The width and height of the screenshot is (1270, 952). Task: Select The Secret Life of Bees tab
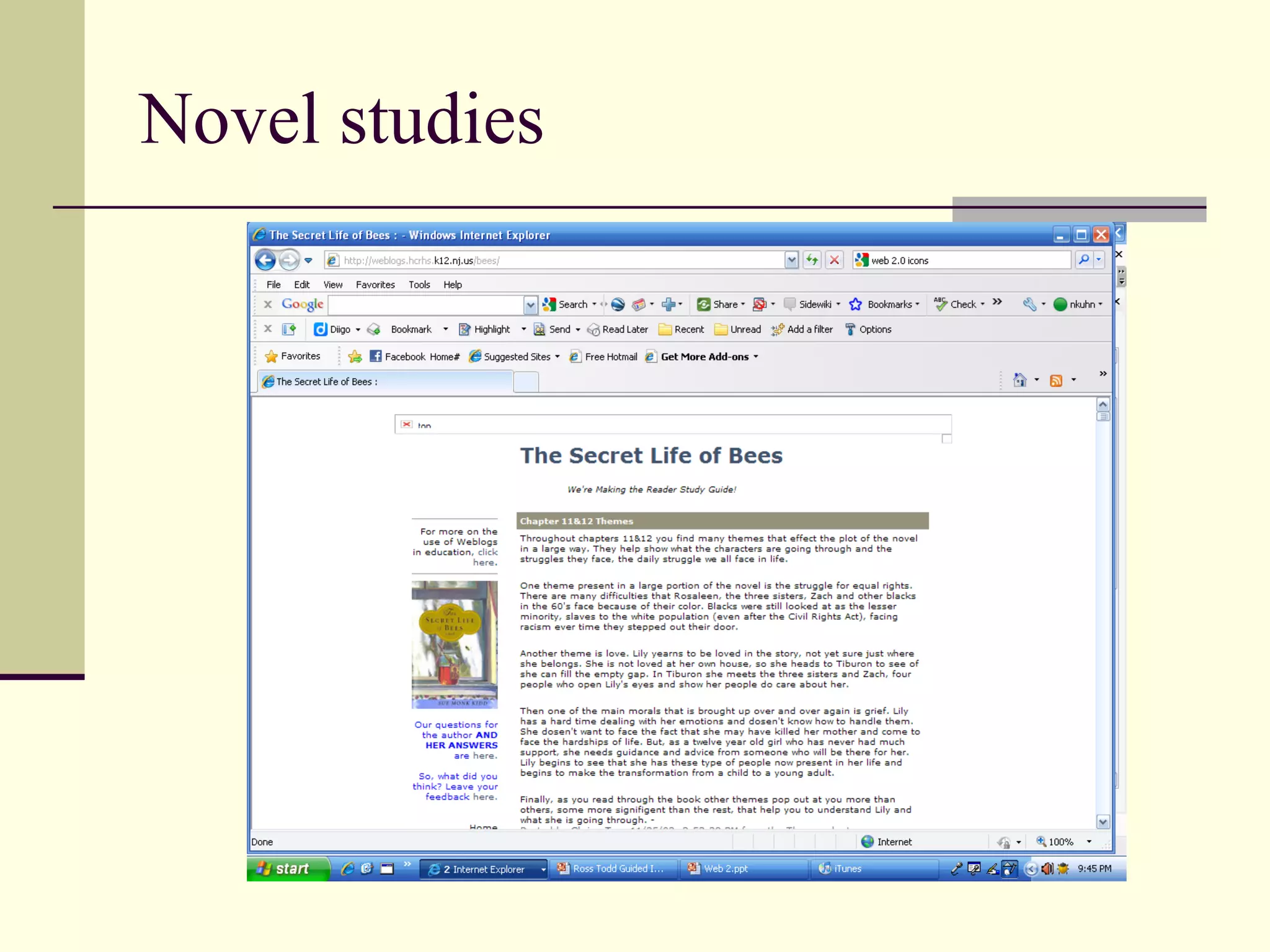pos(385,381)
